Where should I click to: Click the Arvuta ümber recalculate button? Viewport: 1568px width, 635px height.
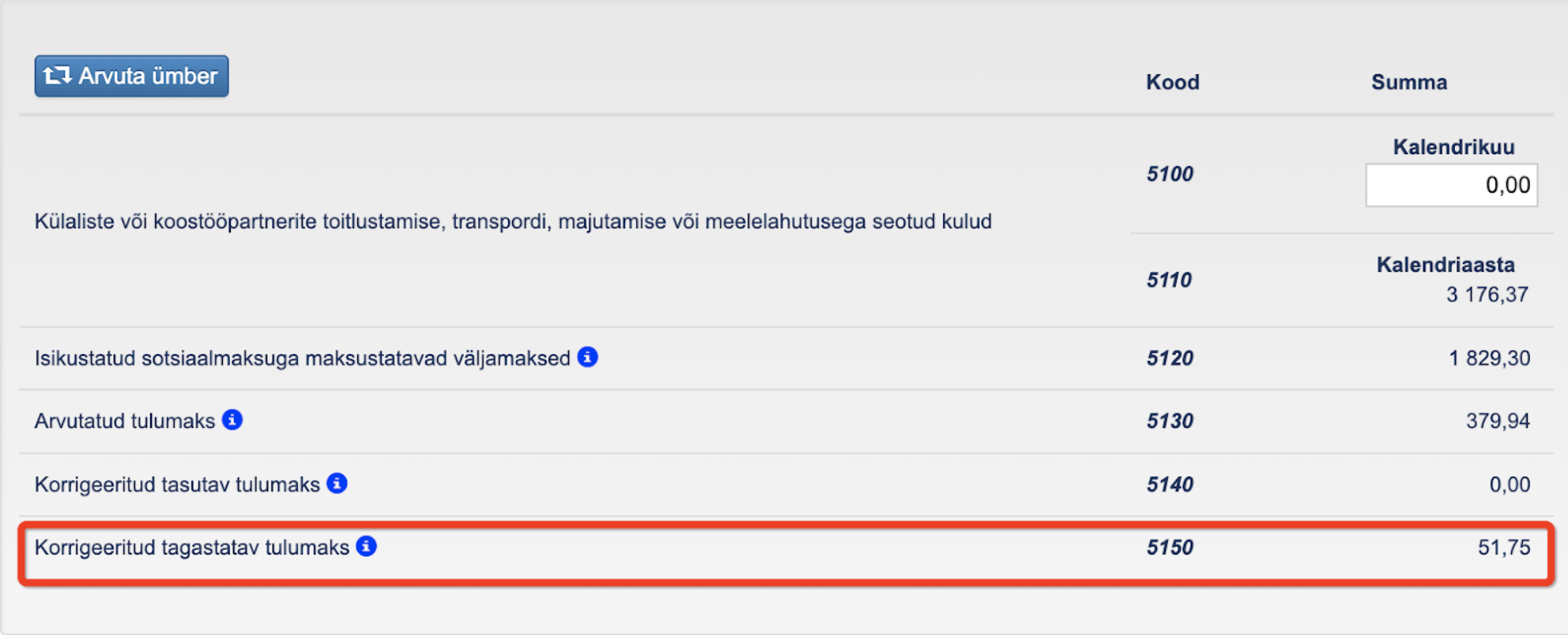131,76
